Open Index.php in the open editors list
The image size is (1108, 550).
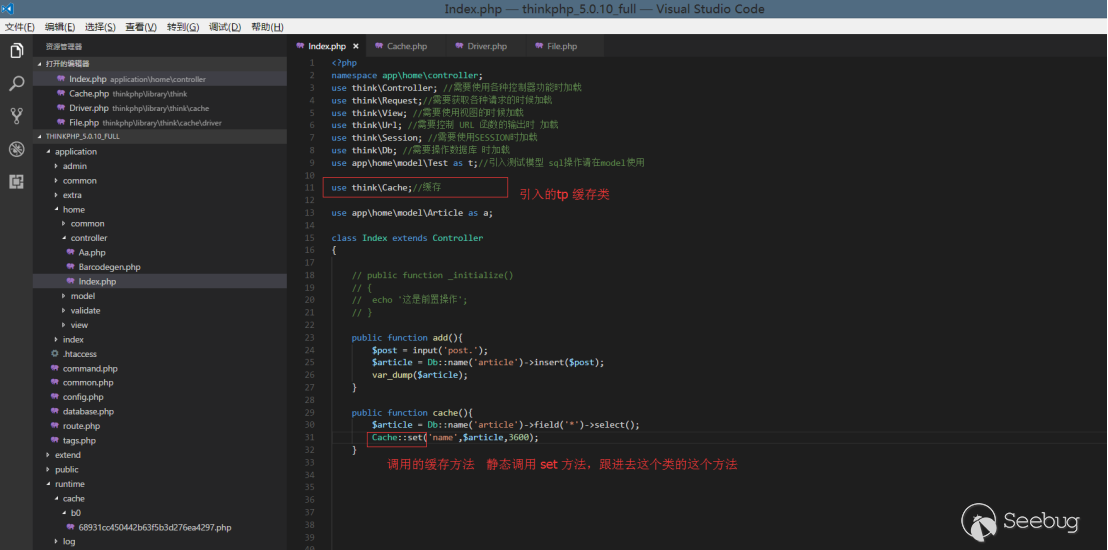tap(160, 79)
